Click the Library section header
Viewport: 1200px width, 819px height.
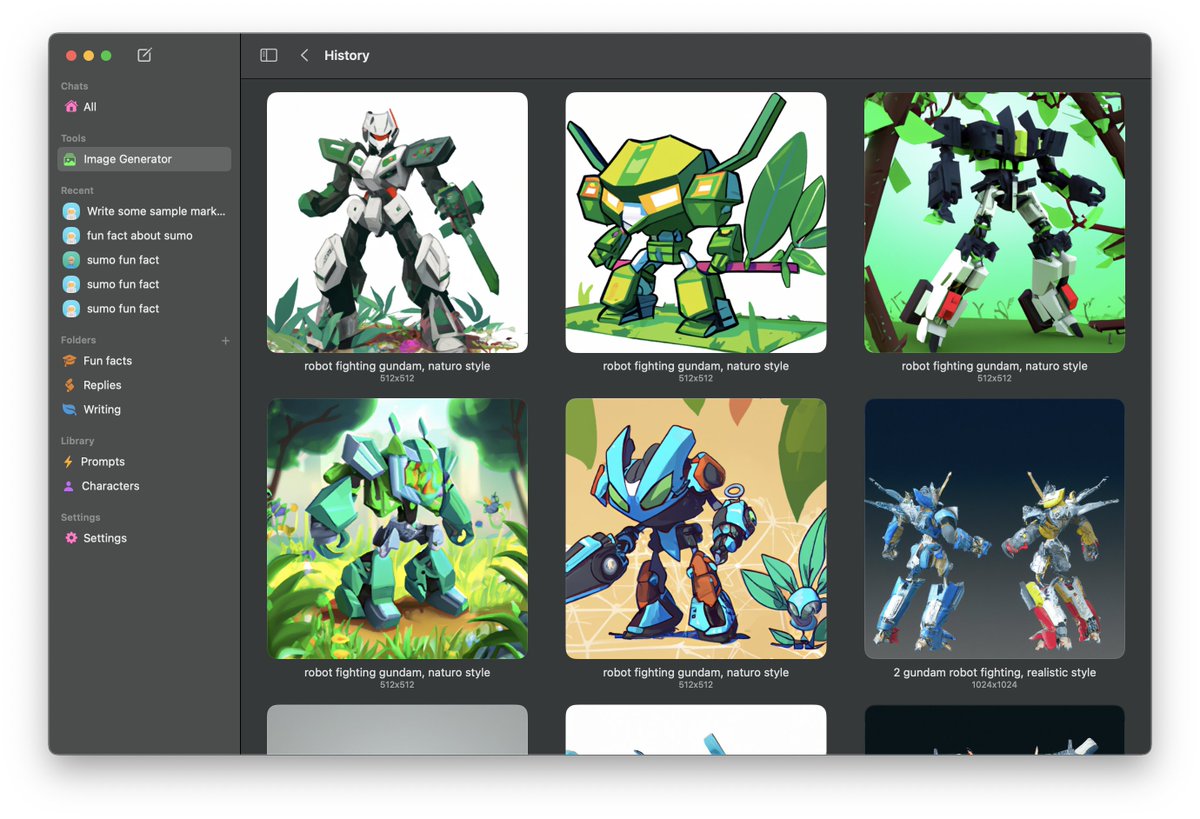click(77, 441)
